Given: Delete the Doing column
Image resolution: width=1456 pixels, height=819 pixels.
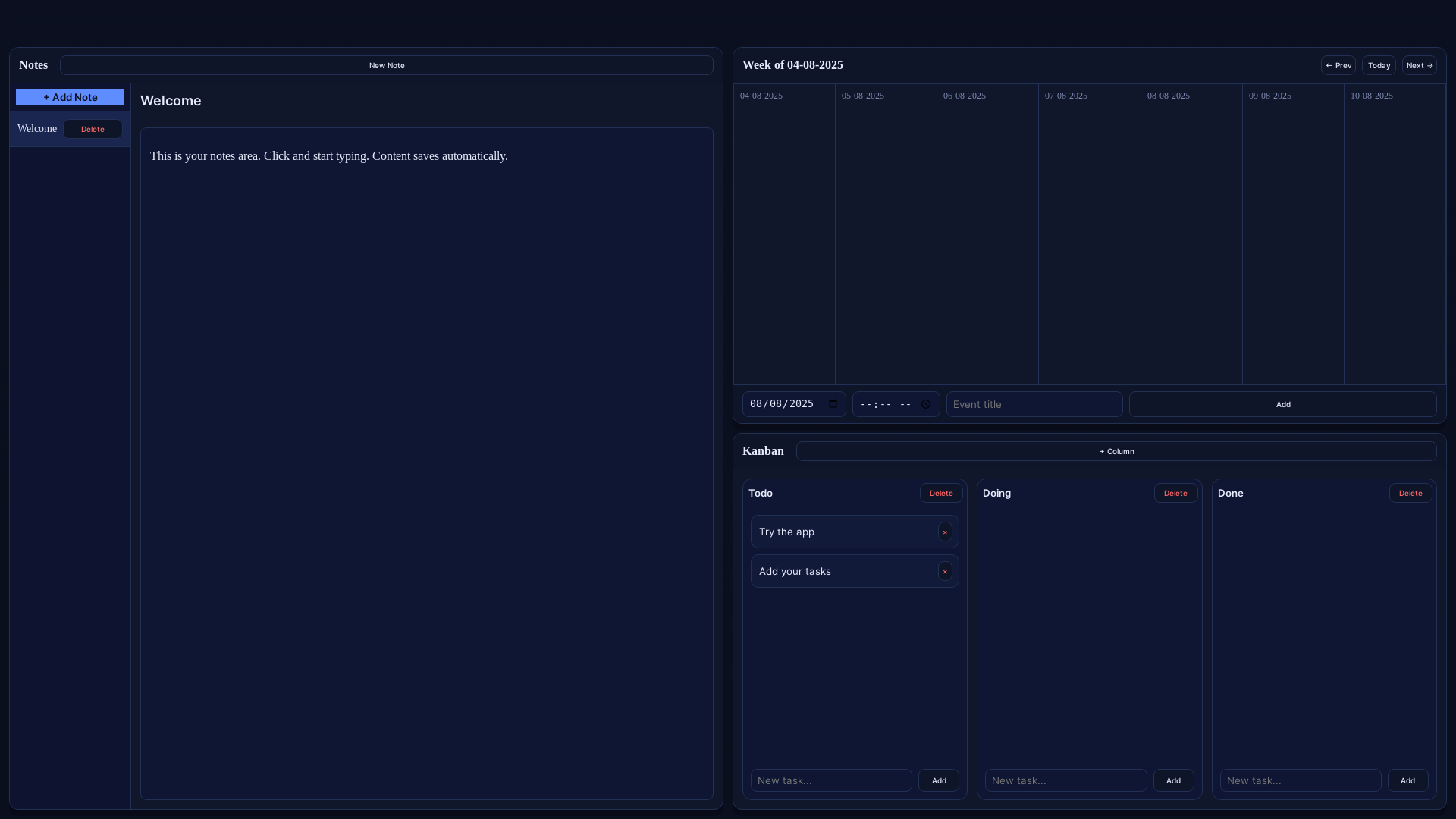Looking at the screenshot, I should (x=1175, y=493).
